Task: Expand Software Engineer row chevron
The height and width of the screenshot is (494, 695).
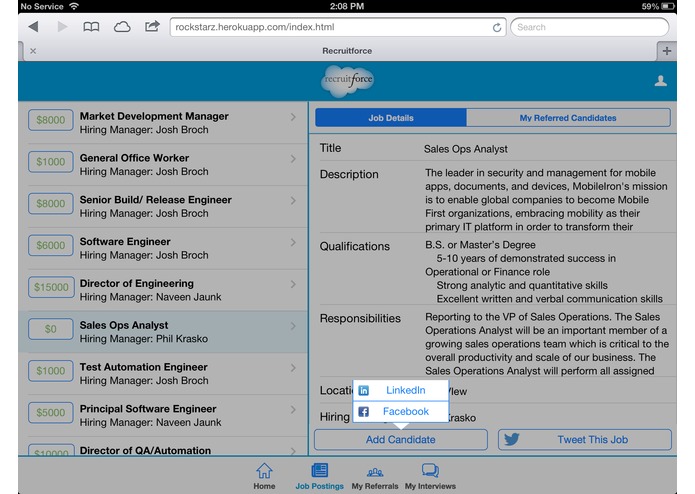Action: click(293, 242)
